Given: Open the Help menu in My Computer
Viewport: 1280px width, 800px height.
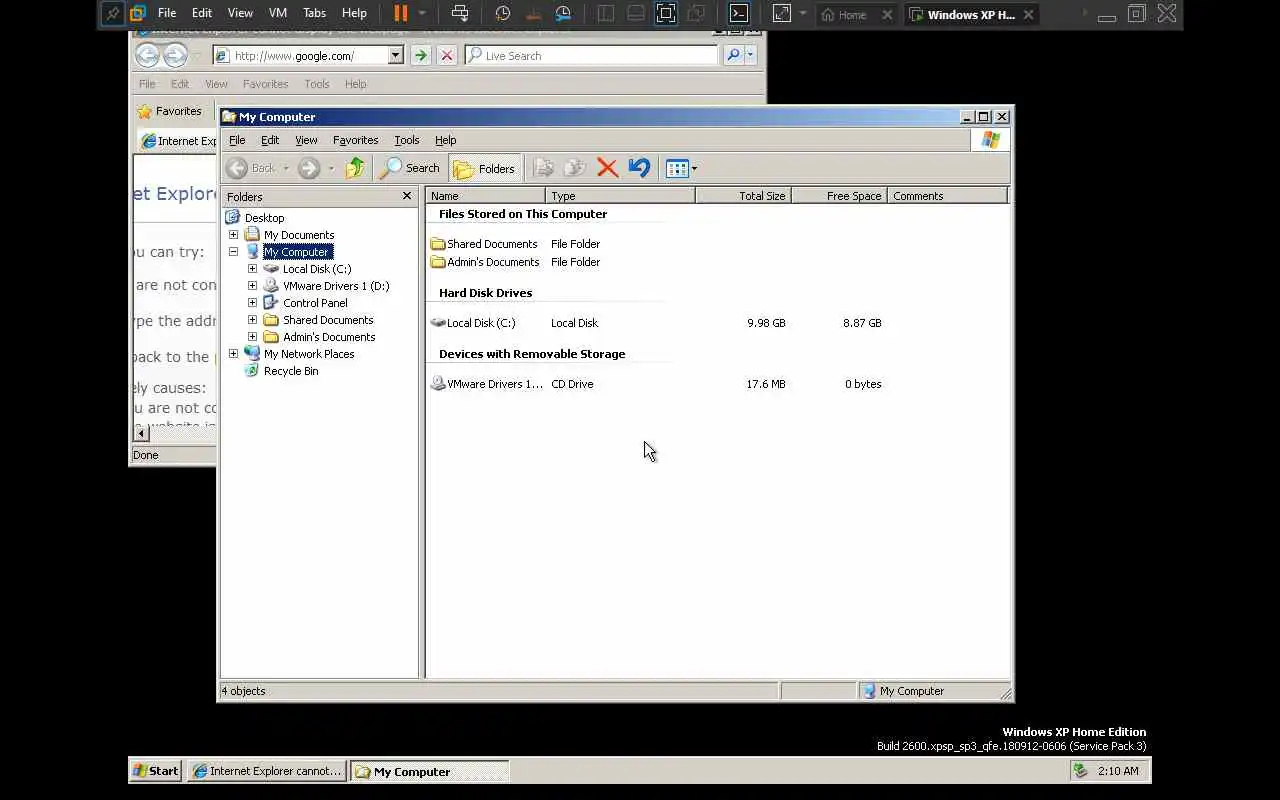Looking at the screenshot, I should [445, 140].
